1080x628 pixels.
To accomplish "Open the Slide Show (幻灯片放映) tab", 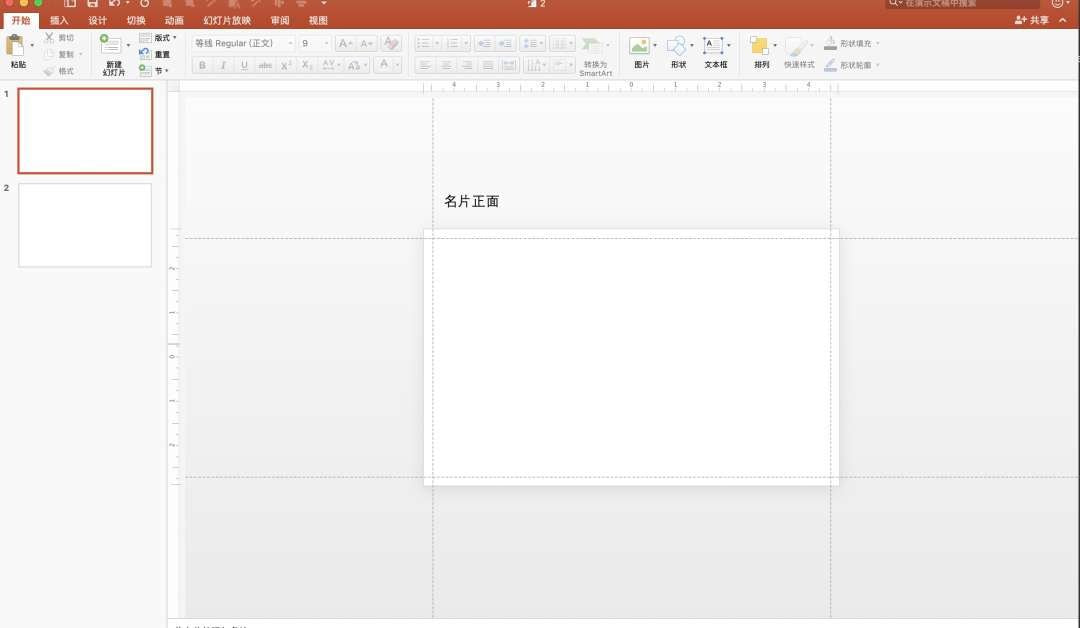I will tap(227, 20).
